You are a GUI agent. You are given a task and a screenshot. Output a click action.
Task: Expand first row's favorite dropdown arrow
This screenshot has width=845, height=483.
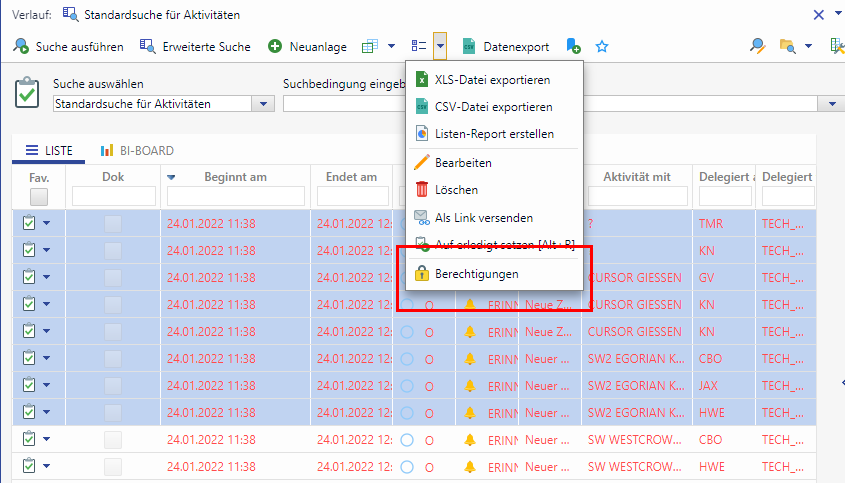click(x=47, y=224)
